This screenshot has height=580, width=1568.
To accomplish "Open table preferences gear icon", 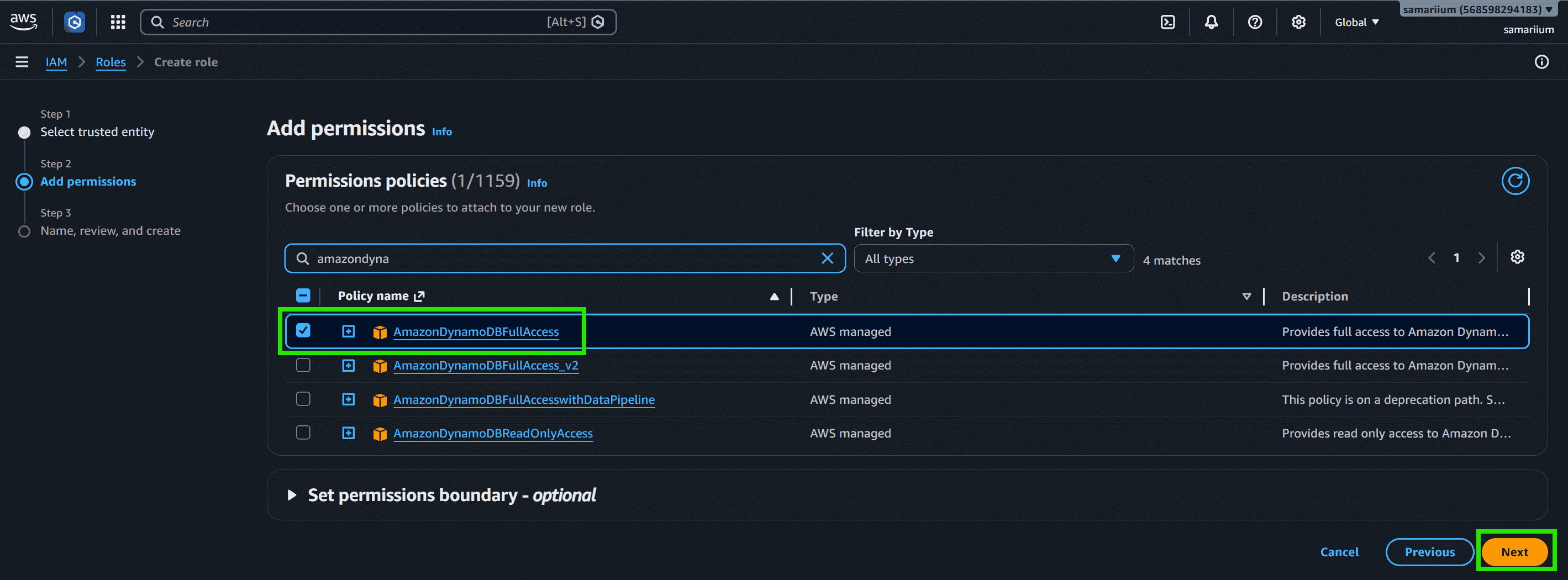I will 1517,257.
